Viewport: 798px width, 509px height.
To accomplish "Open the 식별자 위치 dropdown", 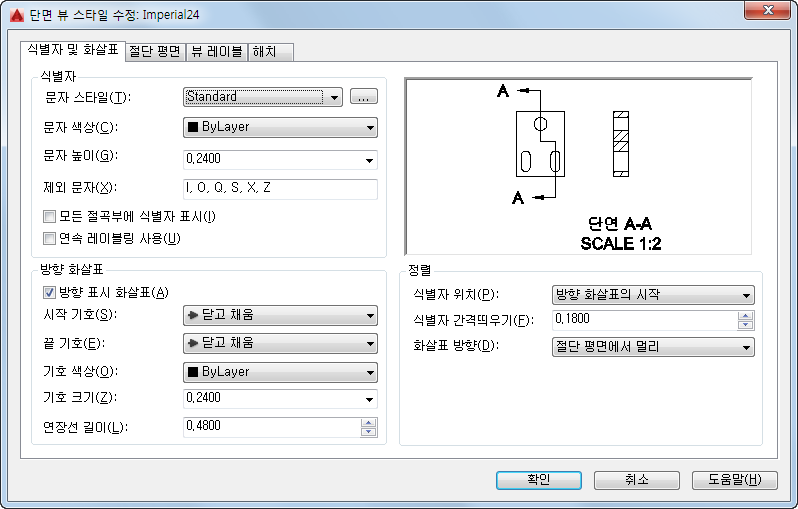I will point(653,295).
